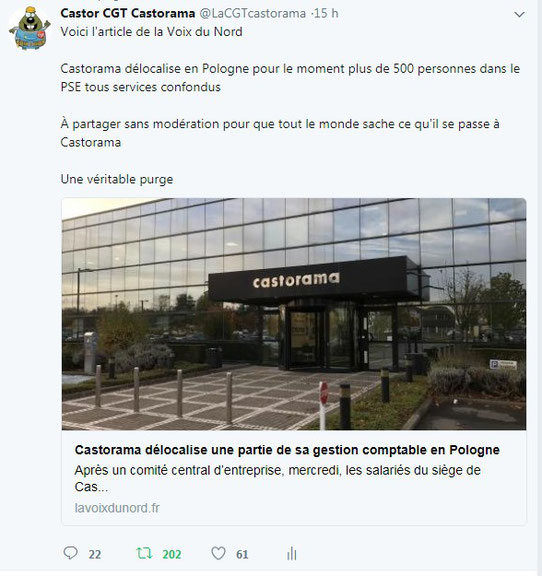Open the Castorama building preview image
The image size is (542, 576).
point(294,314)
